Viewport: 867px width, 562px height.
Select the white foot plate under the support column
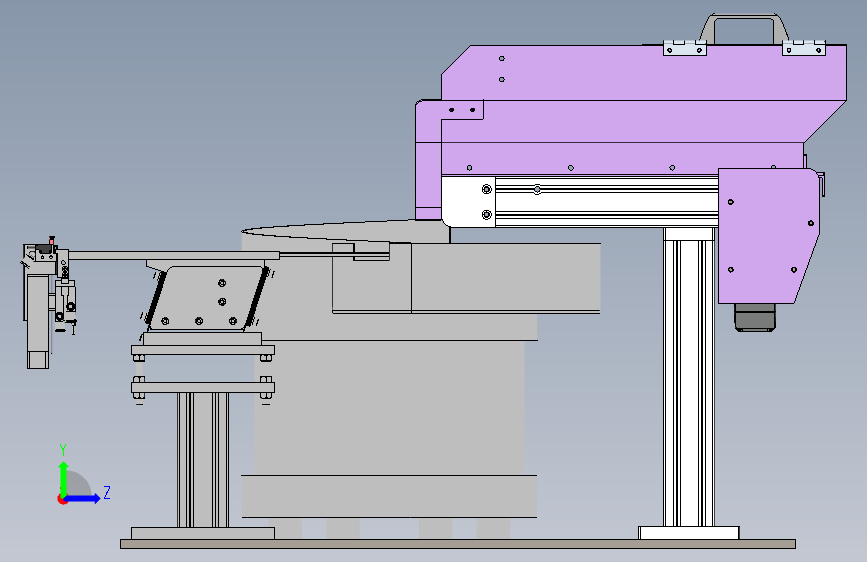pos(688,533)
